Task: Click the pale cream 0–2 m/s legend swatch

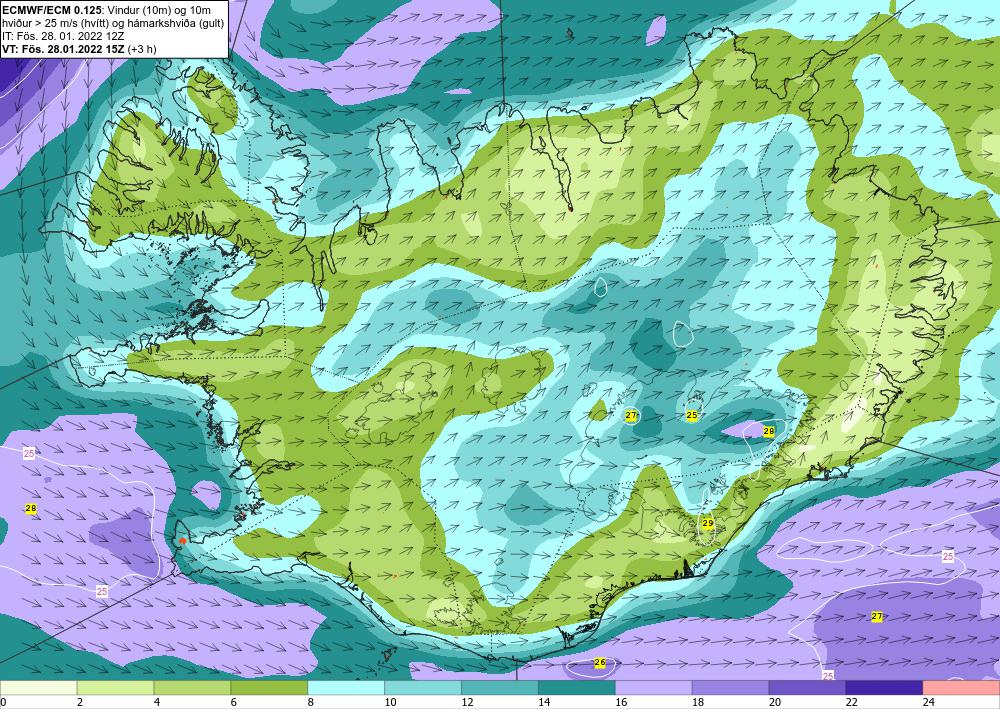Action: pyautogui.click(x=38, y=688)
